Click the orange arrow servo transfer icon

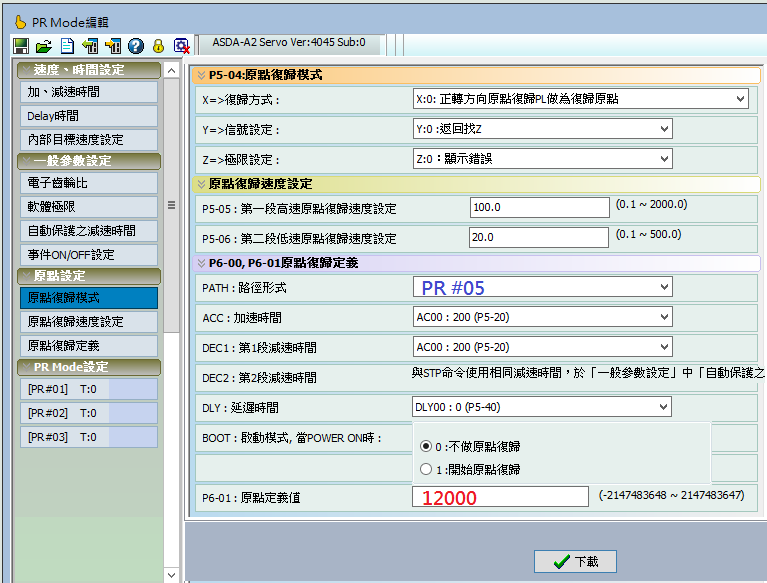click(x=113, y=45)
